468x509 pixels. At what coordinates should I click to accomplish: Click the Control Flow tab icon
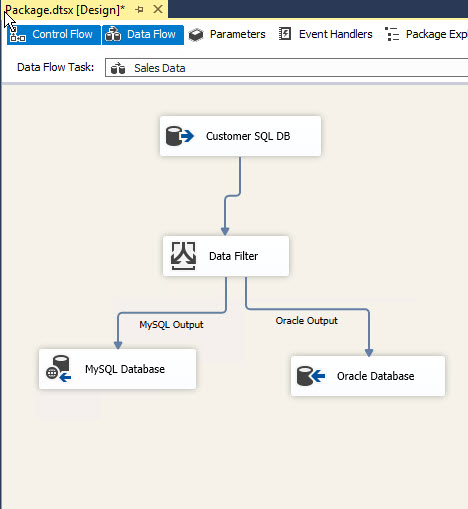coord(18,35)
